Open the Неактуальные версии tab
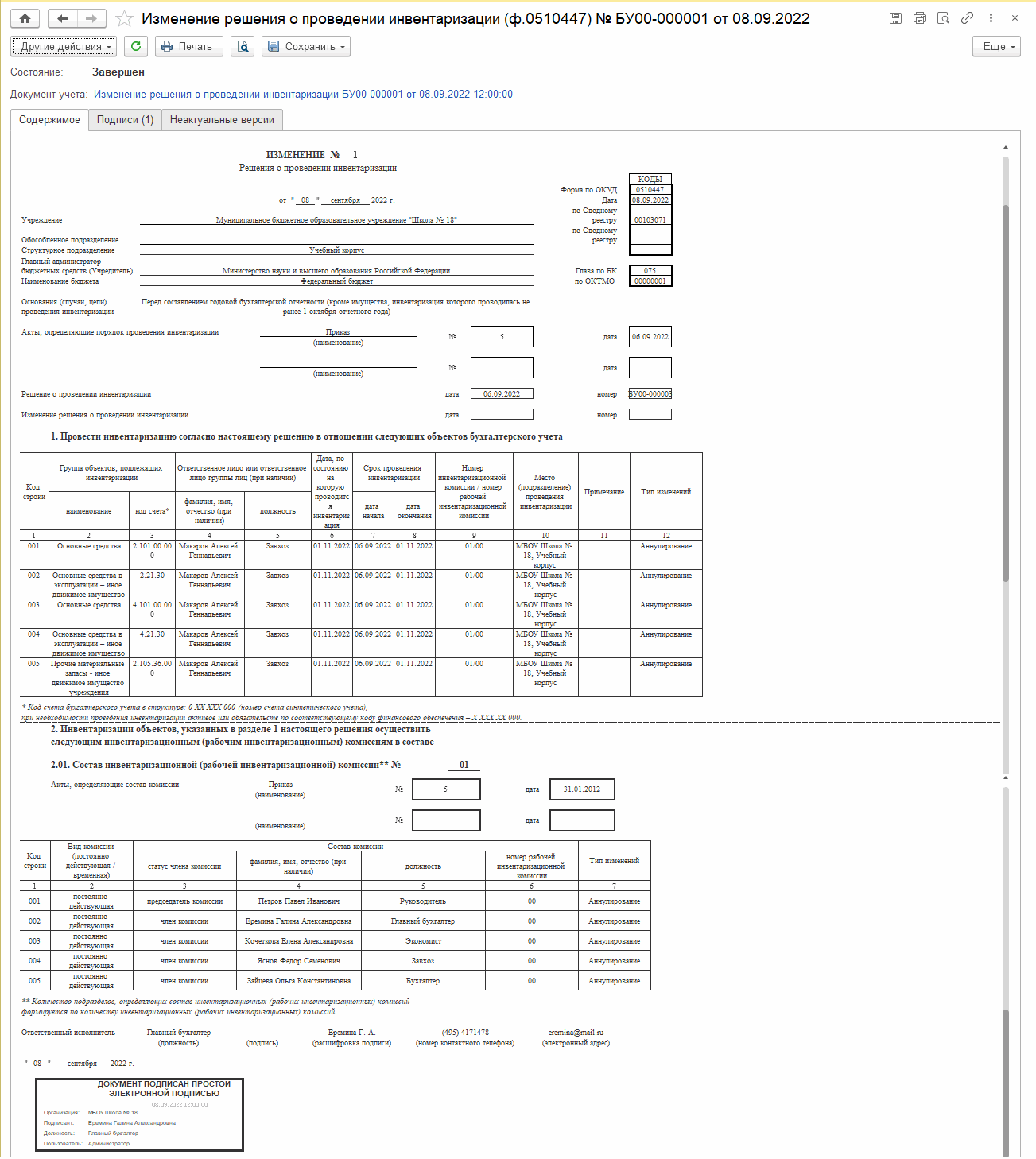This screenshot has height=1159, width=1036. [222, 120]
